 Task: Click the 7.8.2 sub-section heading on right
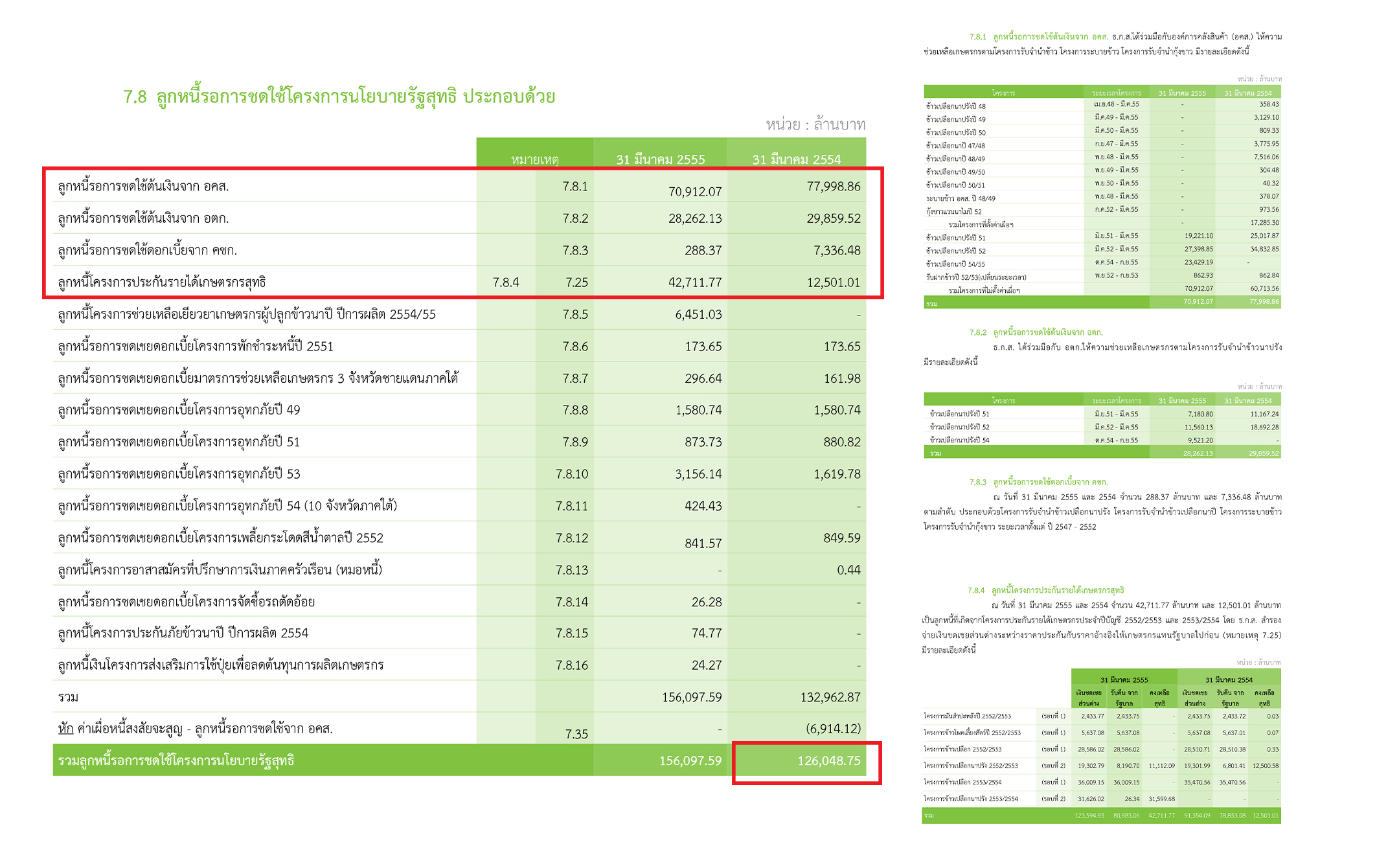click(x=1035, y=332)
